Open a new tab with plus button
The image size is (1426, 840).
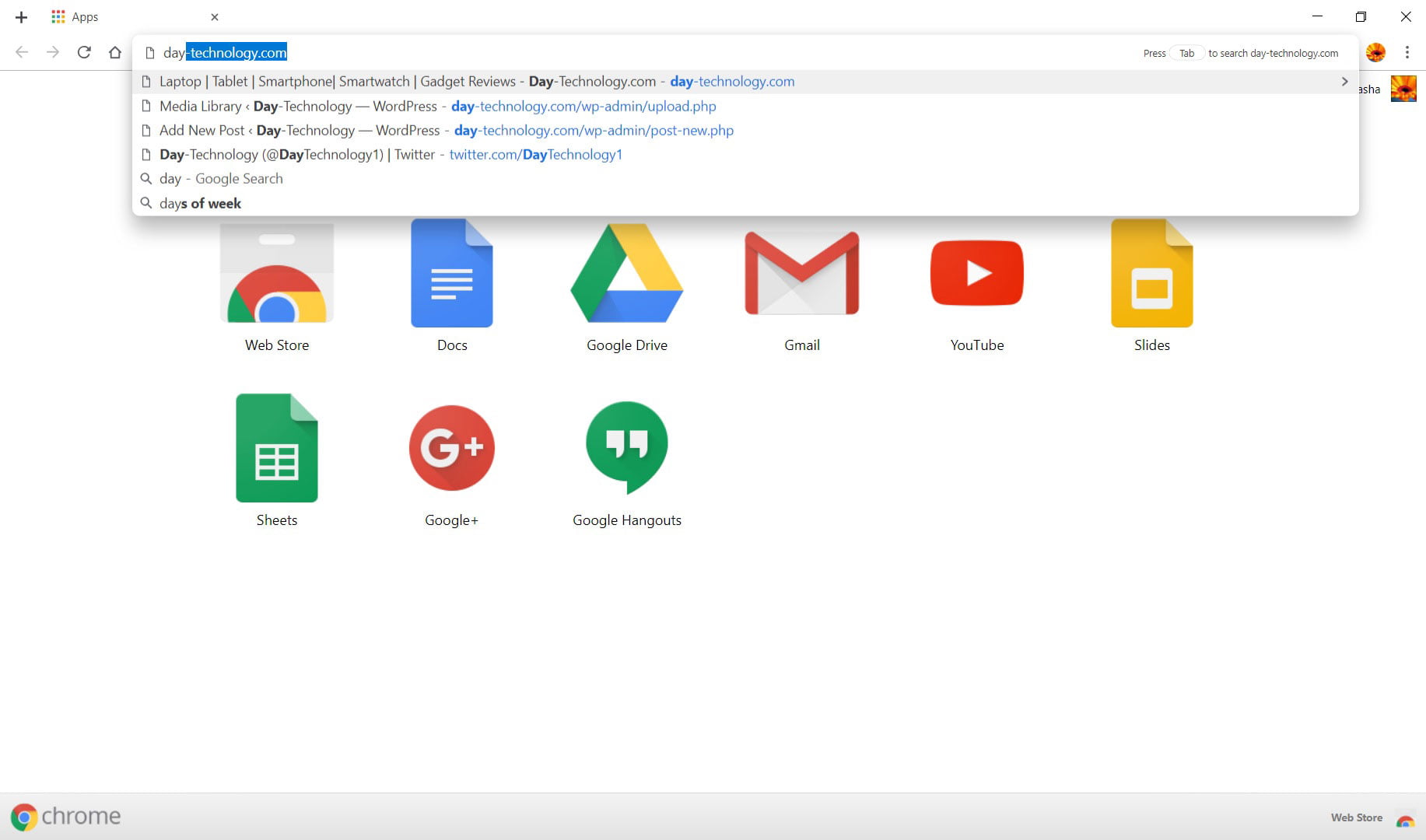[22, 17]
